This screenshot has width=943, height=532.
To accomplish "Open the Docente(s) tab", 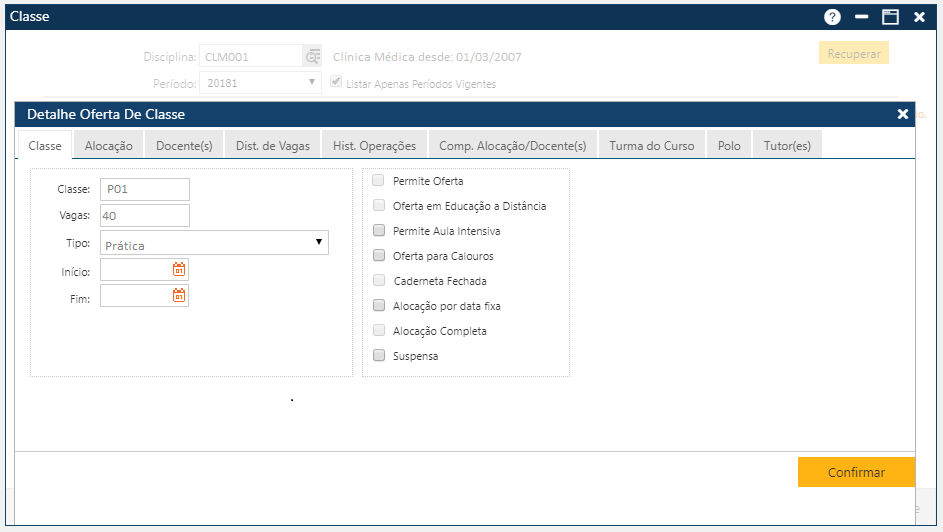I will (x=184, y=146).
